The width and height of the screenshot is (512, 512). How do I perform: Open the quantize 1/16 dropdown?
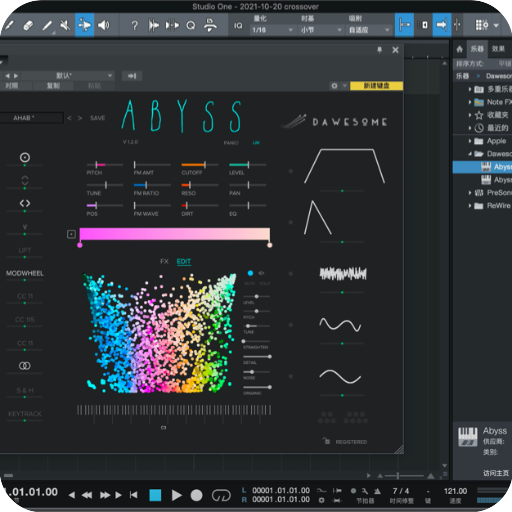tap(272, 30)
